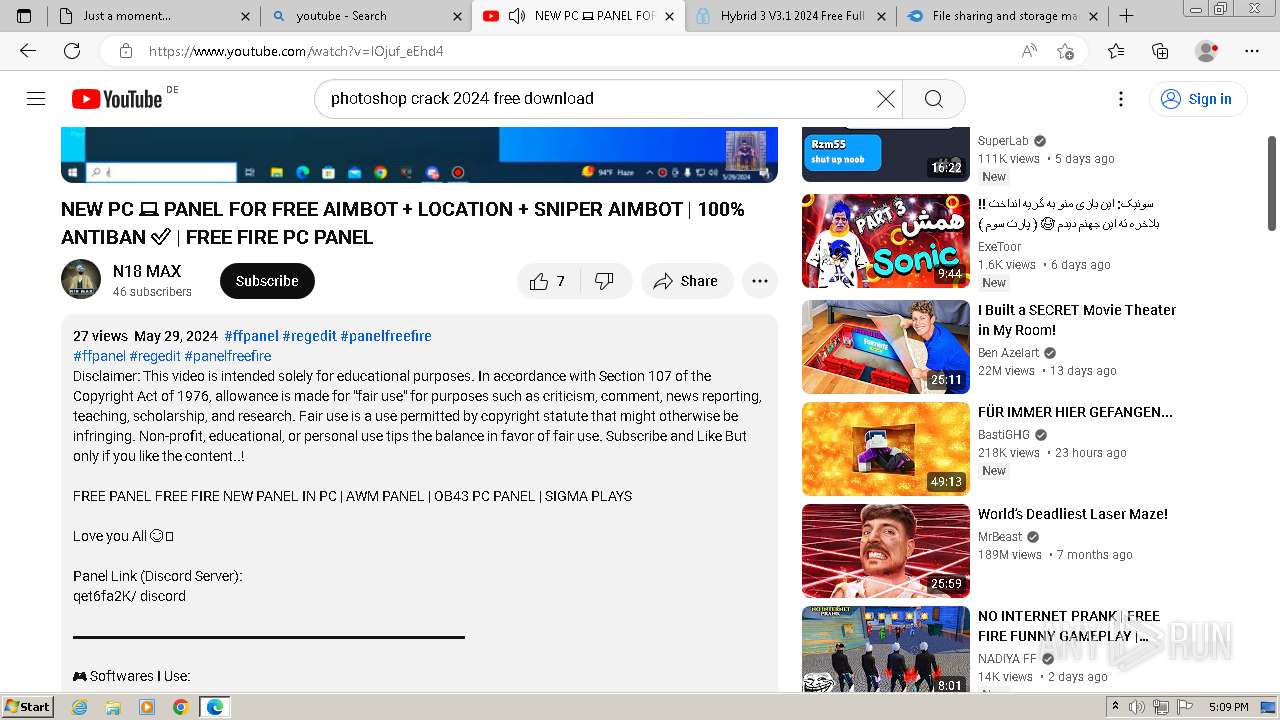1280x720 pixels.
Task: Open Edge tab actions menu
Action: pos(24,16)
